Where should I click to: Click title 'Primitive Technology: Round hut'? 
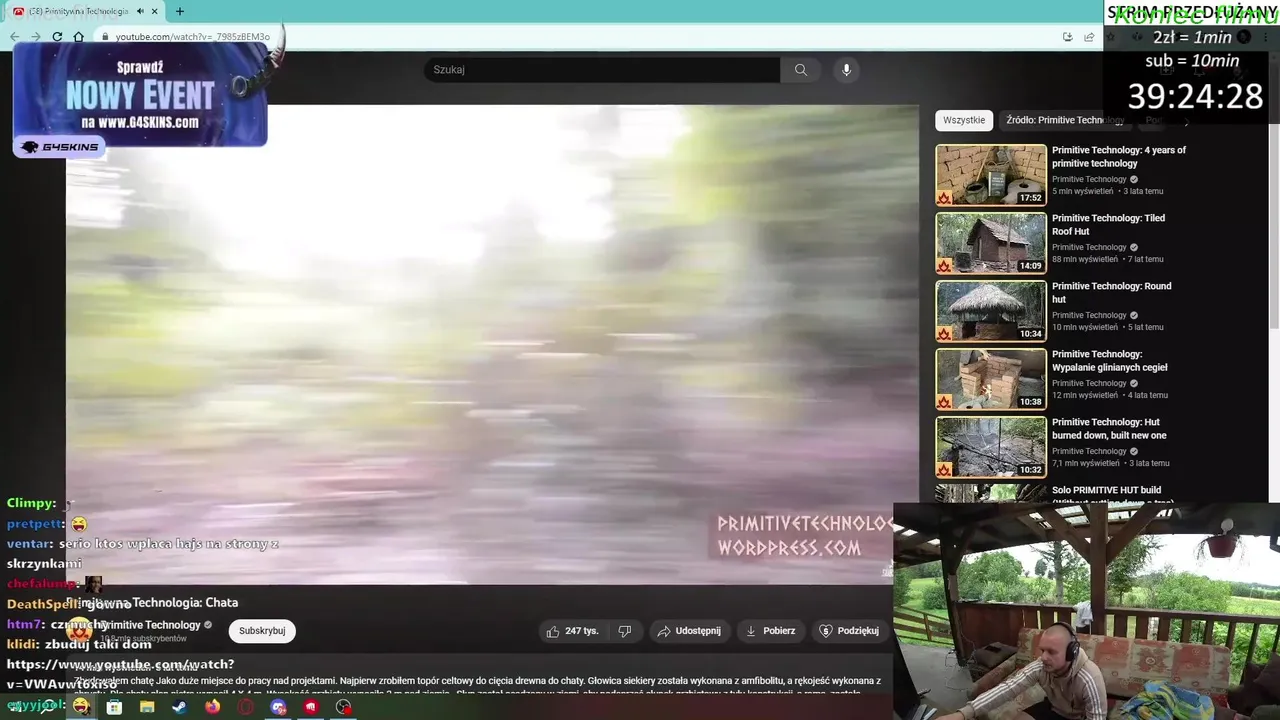(1111, 293)
